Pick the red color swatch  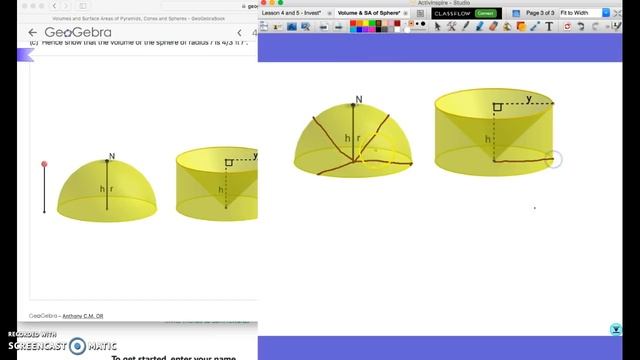coord(353,23)
